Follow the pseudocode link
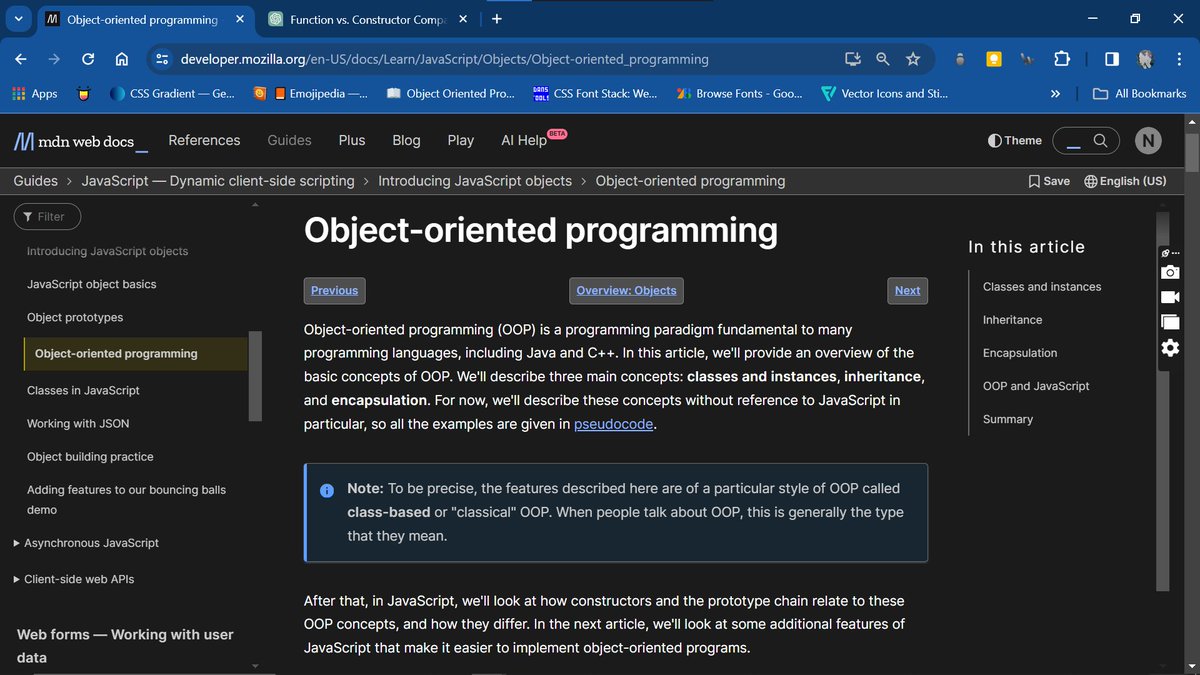 614,424
